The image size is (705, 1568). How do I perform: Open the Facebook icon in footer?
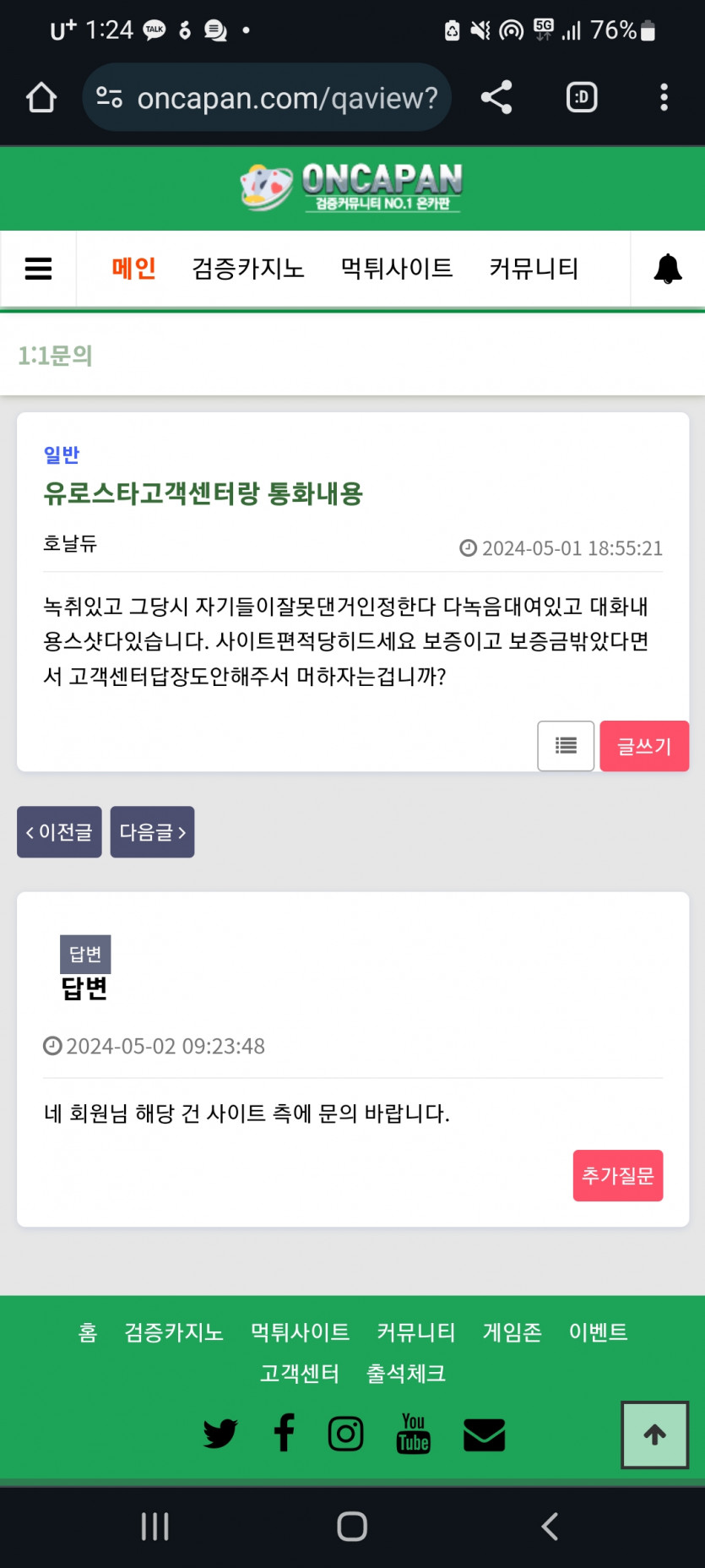[285, 1434]
